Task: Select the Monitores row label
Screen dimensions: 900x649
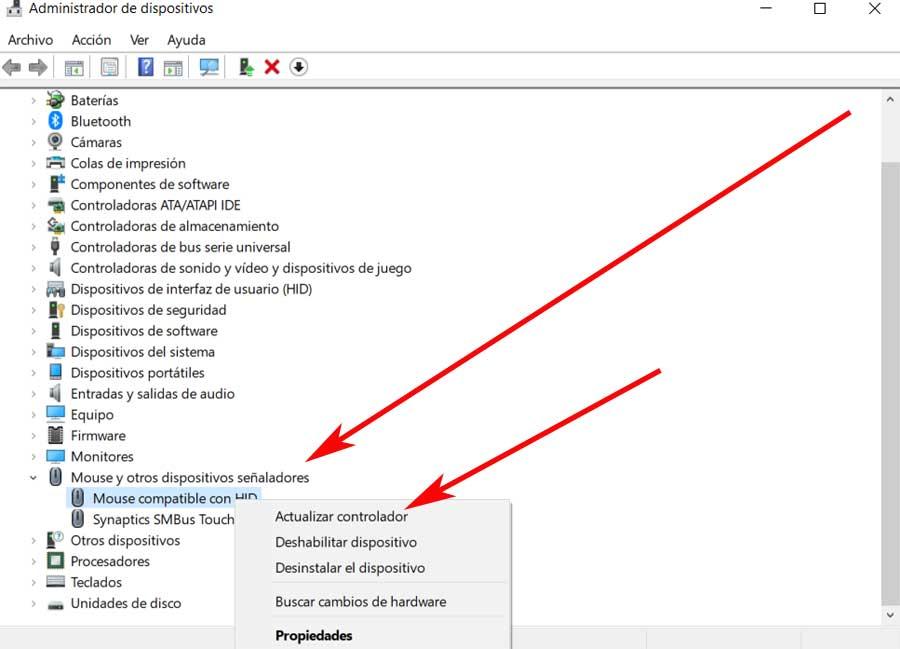Action: [102, 456]
